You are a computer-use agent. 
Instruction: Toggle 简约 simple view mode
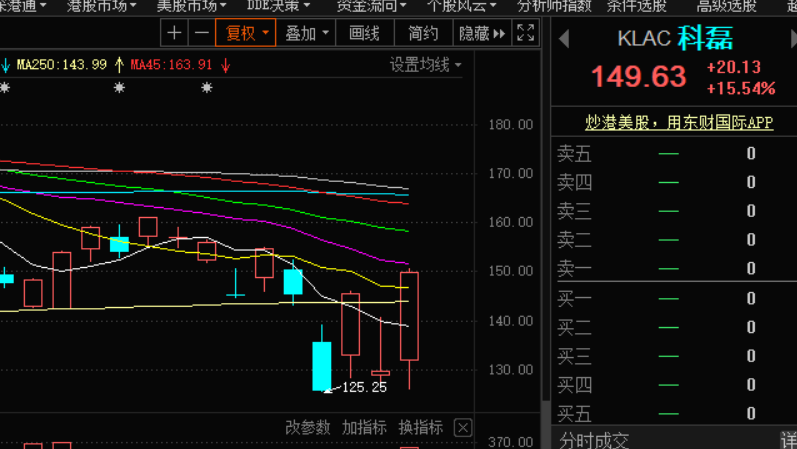(x=423, y=33)
